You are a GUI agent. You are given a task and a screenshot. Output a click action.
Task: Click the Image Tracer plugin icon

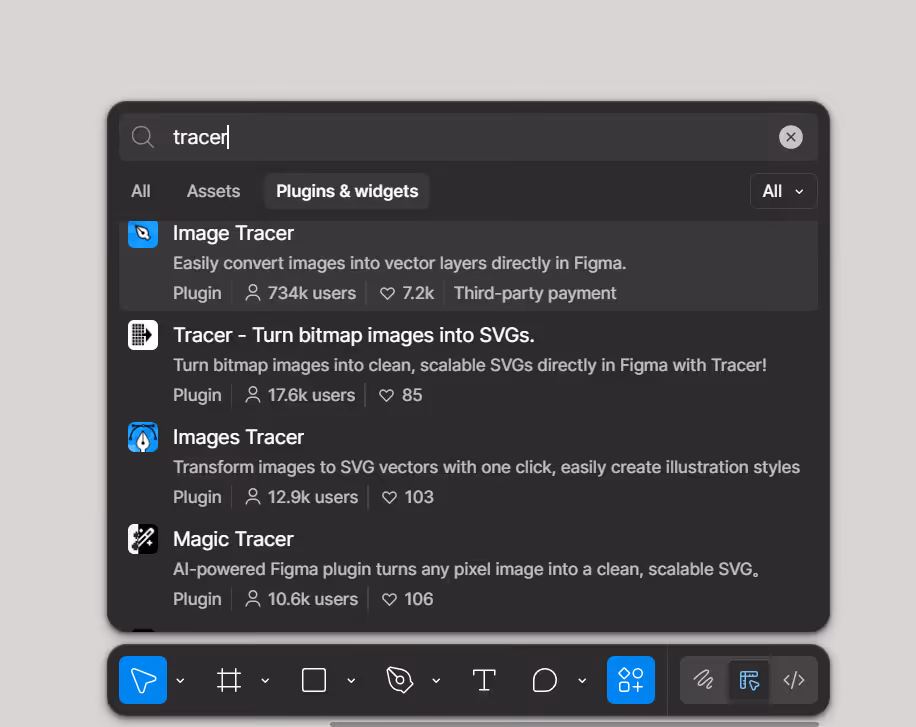[x=143, y=234]
